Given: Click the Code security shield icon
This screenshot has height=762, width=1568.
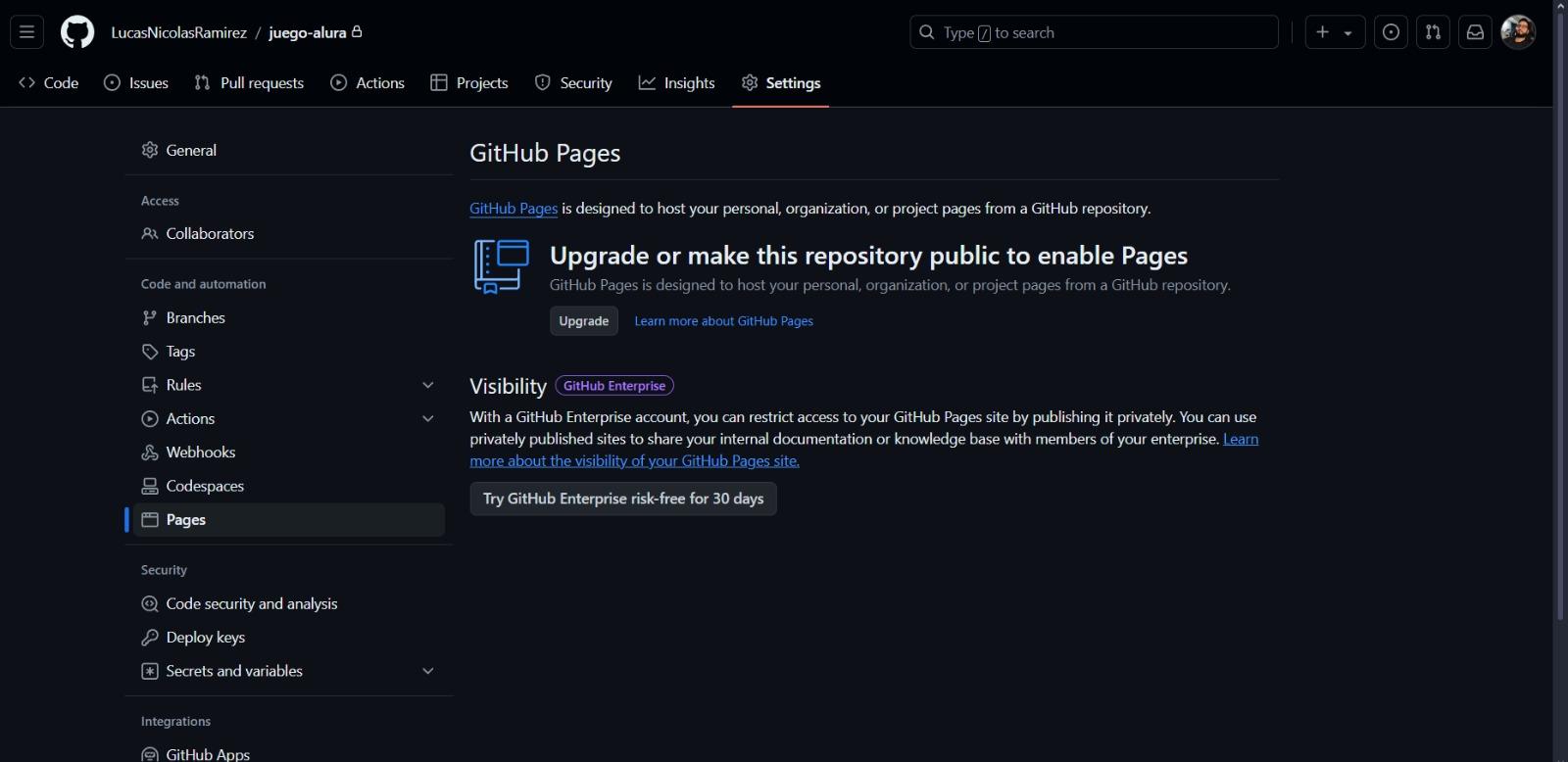Looking at the screenshot, I should (150, 603).
